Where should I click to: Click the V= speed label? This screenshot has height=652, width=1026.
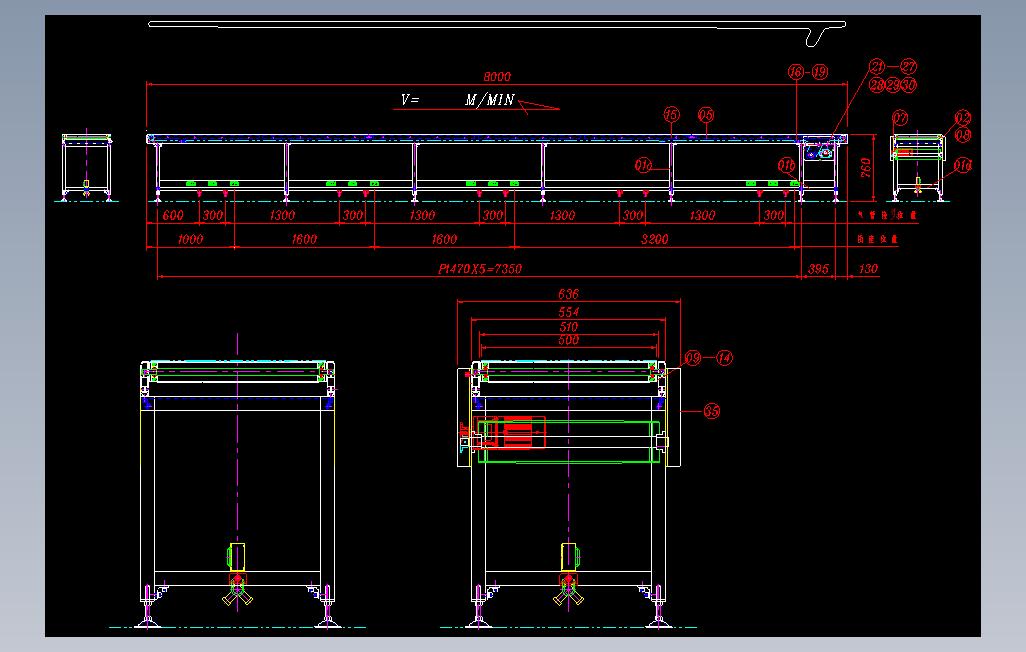coord(410,100)
